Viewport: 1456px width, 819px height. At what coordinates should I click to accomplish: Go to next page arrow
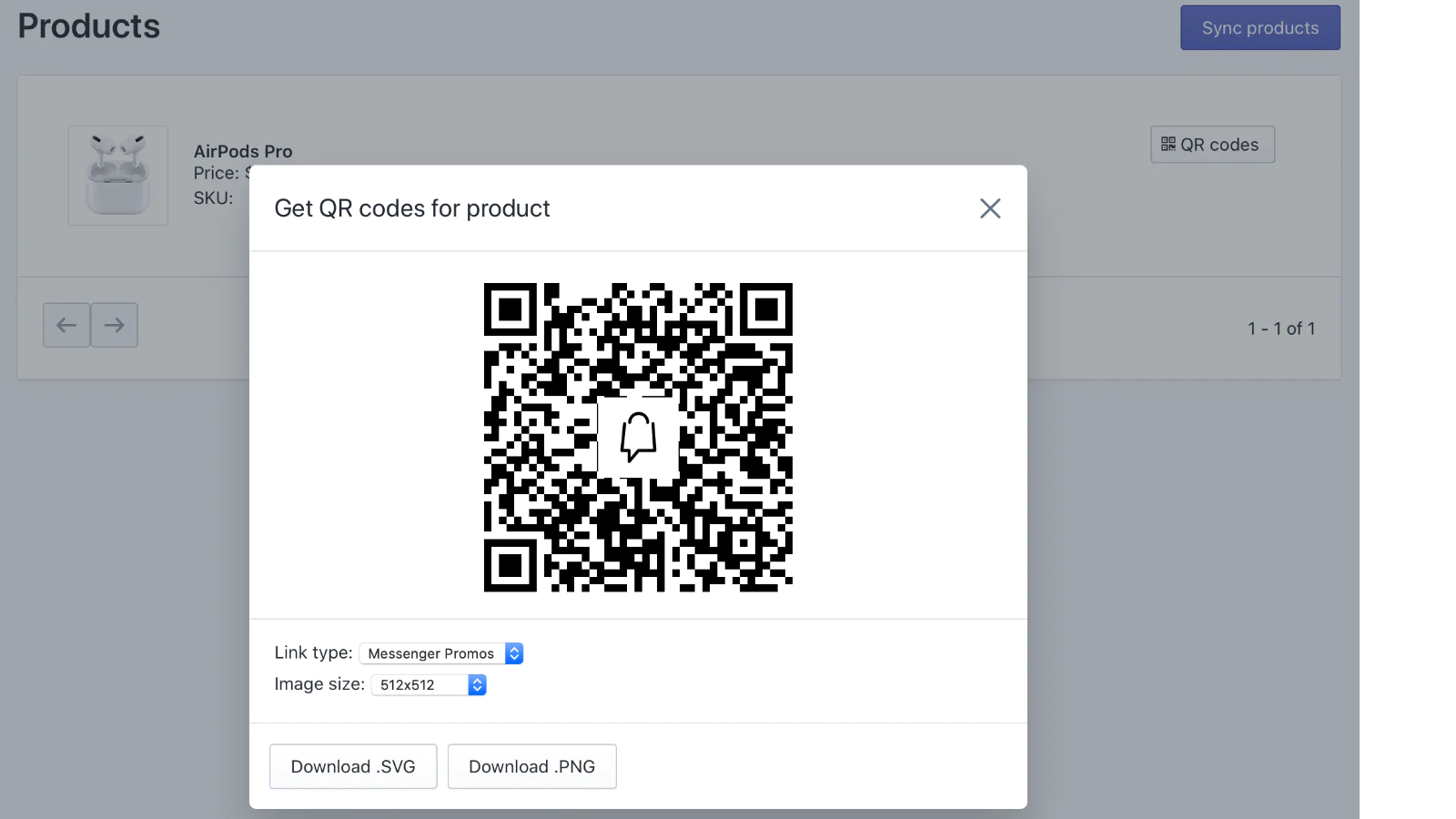pos(114,325)
